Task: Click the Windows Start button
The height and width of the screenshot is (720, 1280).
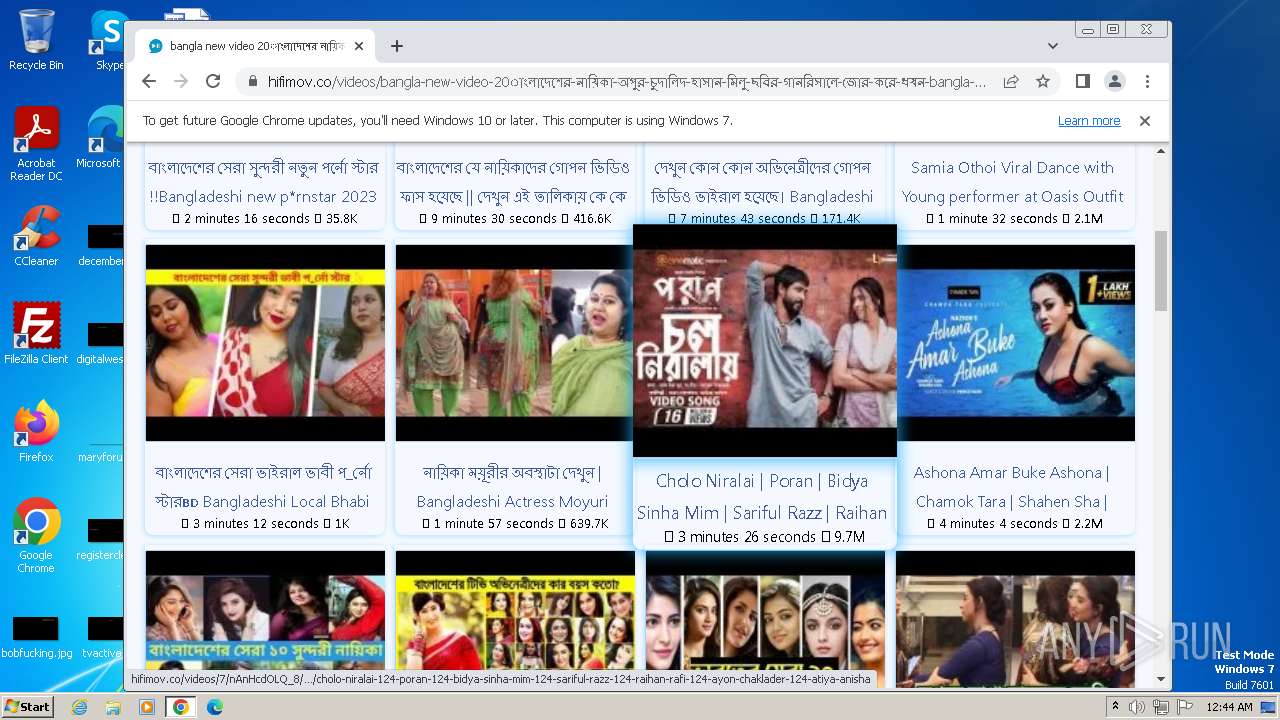Action: pyautogui.click(x=27, y=706)
